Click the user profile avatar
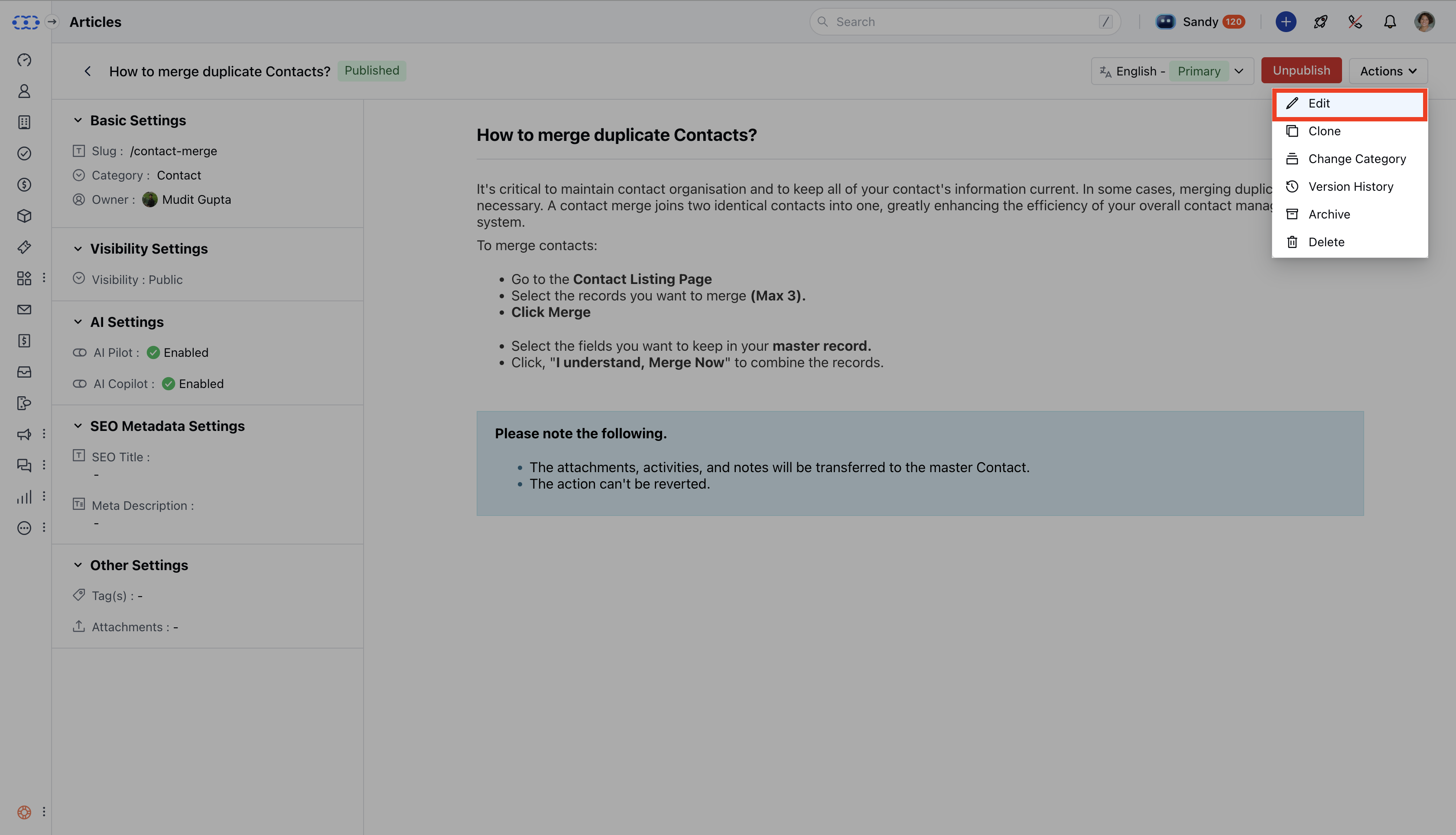This screenshot has height=835, width=1456. pos(1424,22)
